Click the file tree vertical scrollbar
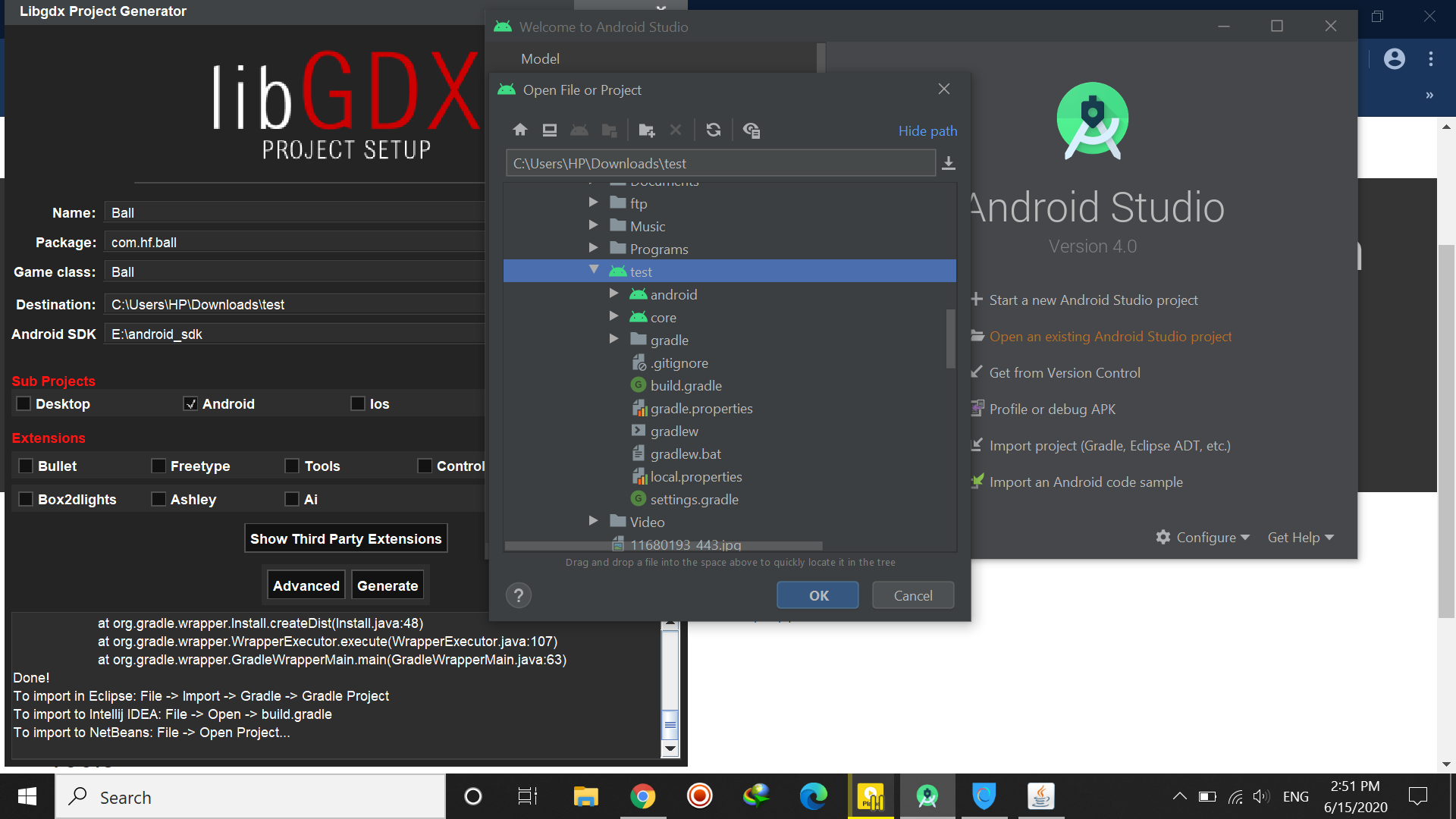Viewport: 1456px width, 819px height. [x=950, y=338]
